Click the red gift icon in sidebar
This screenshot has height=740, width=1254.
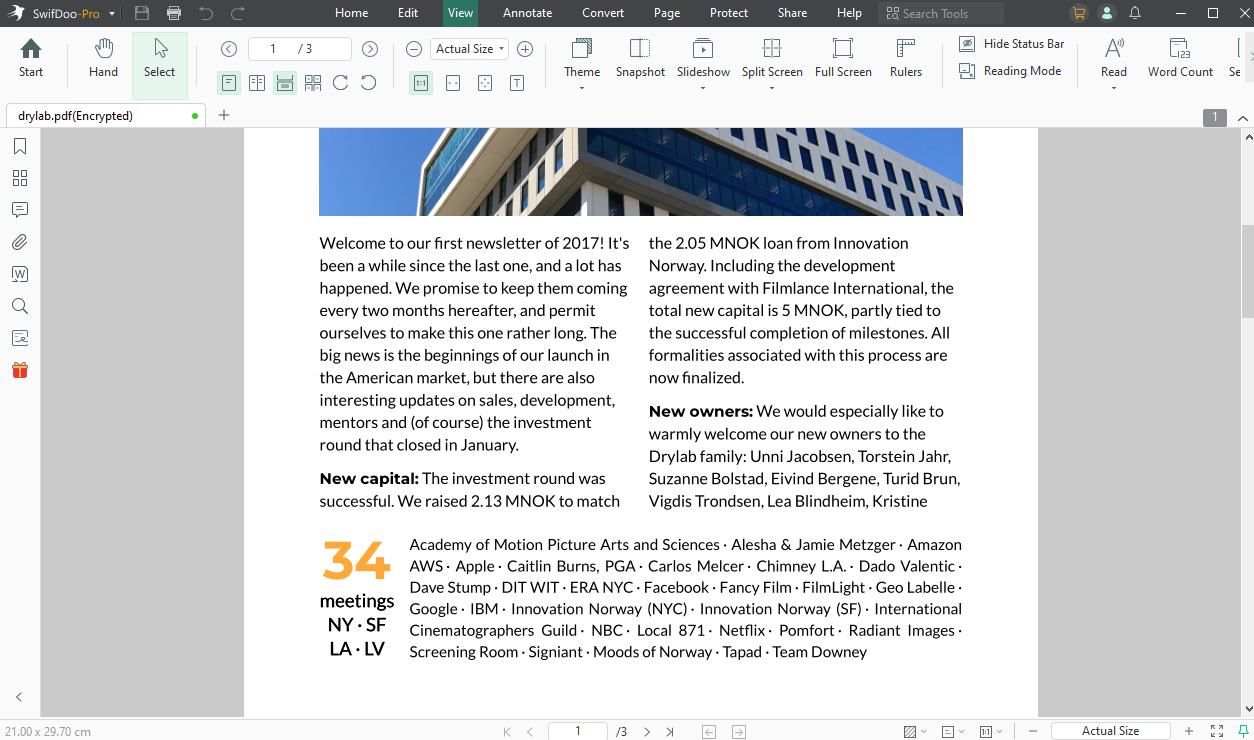point(20,370)
